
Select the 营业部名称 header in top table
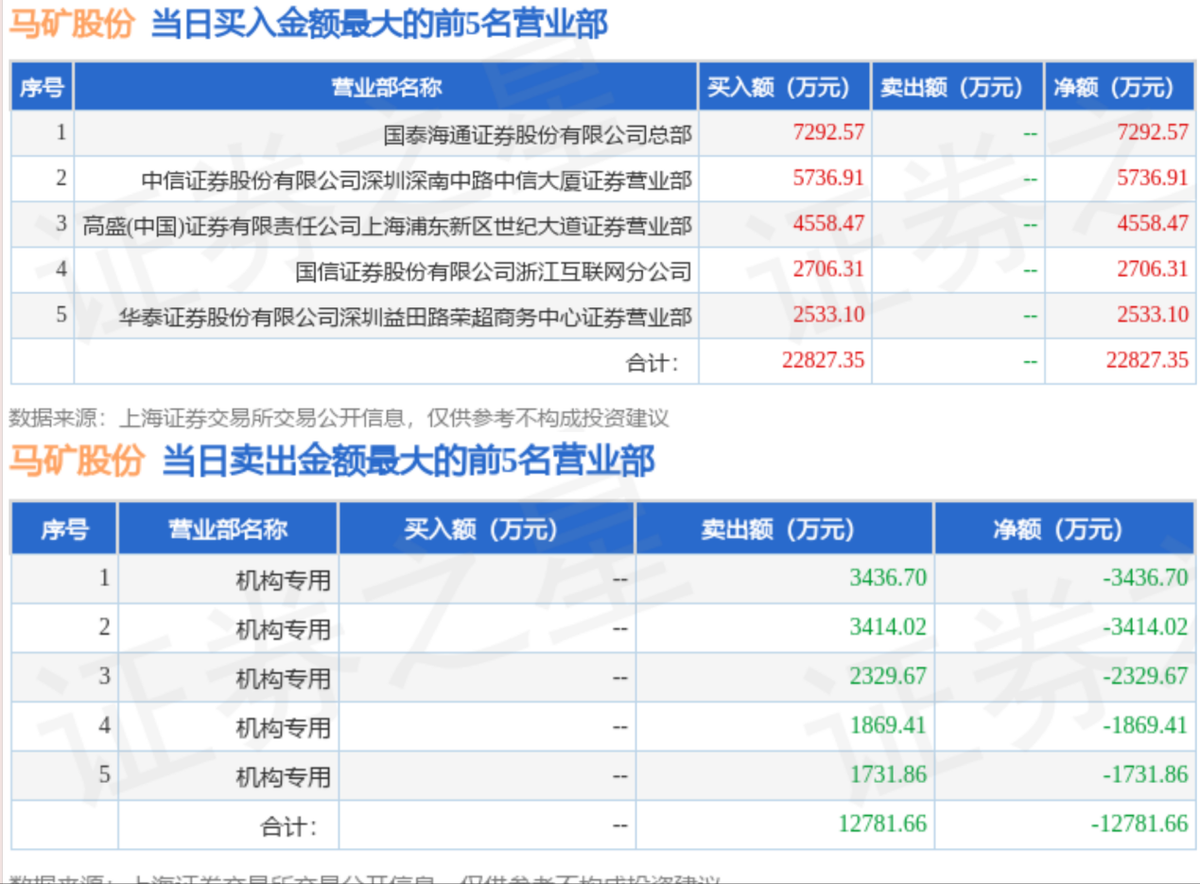pyautogui.click(x=386, y=87)
